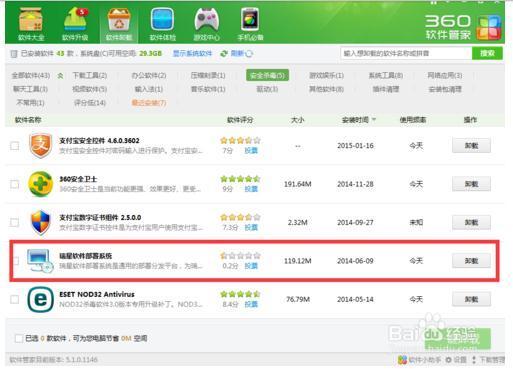The height and width of the screenshot is (369, 513).
Task: Click Alipay security control shield icon
Action: pos(40,145)
